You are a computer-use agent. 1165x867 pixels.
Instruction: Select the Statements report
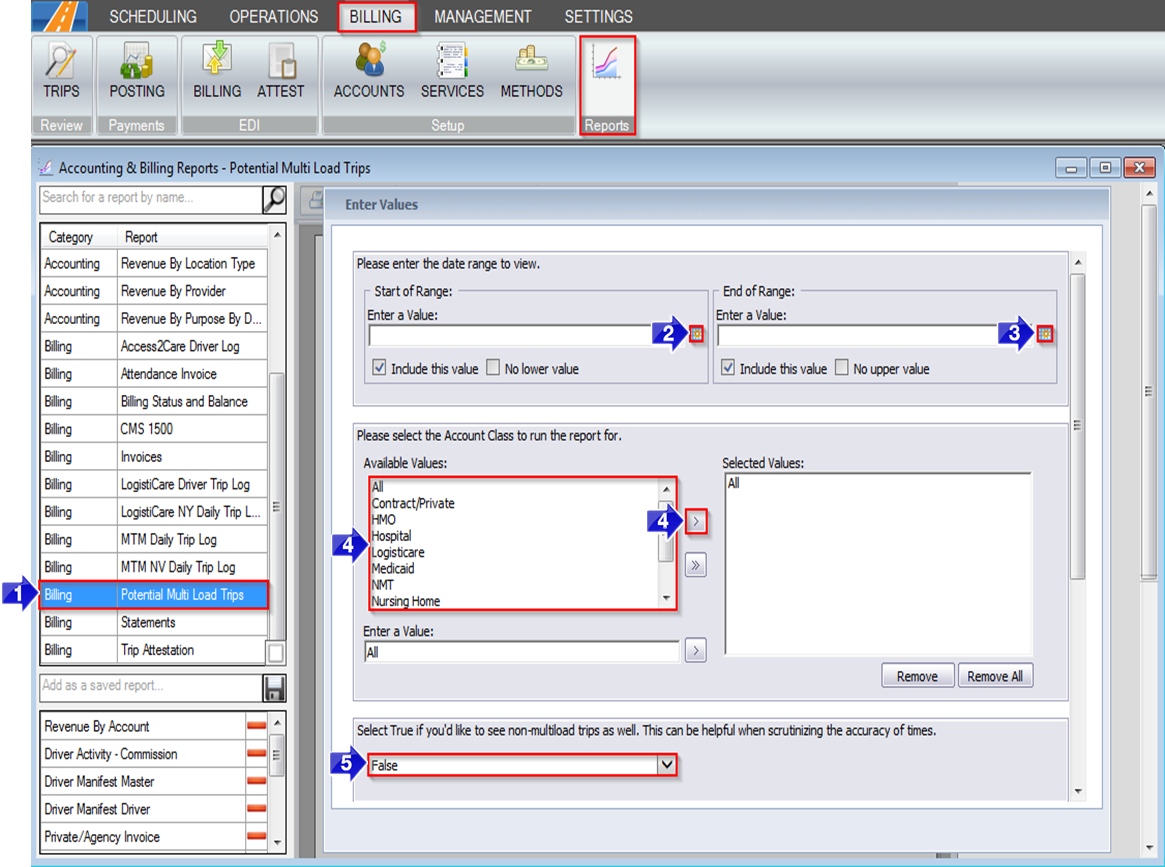[x=154, y=623]
